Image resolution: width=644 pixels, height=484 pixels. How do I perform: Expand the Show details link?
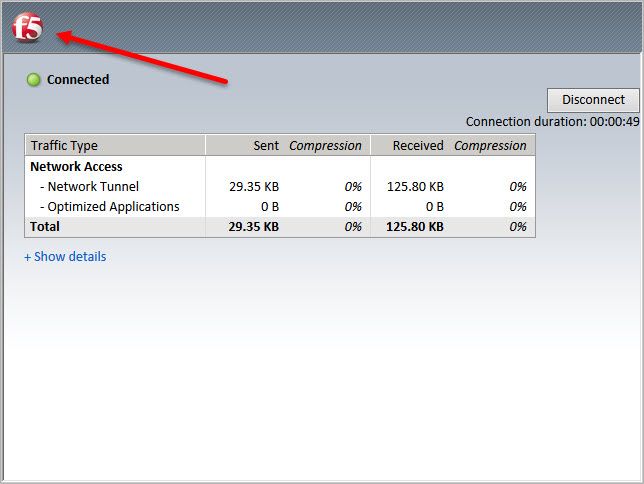(x=65, y=257)
